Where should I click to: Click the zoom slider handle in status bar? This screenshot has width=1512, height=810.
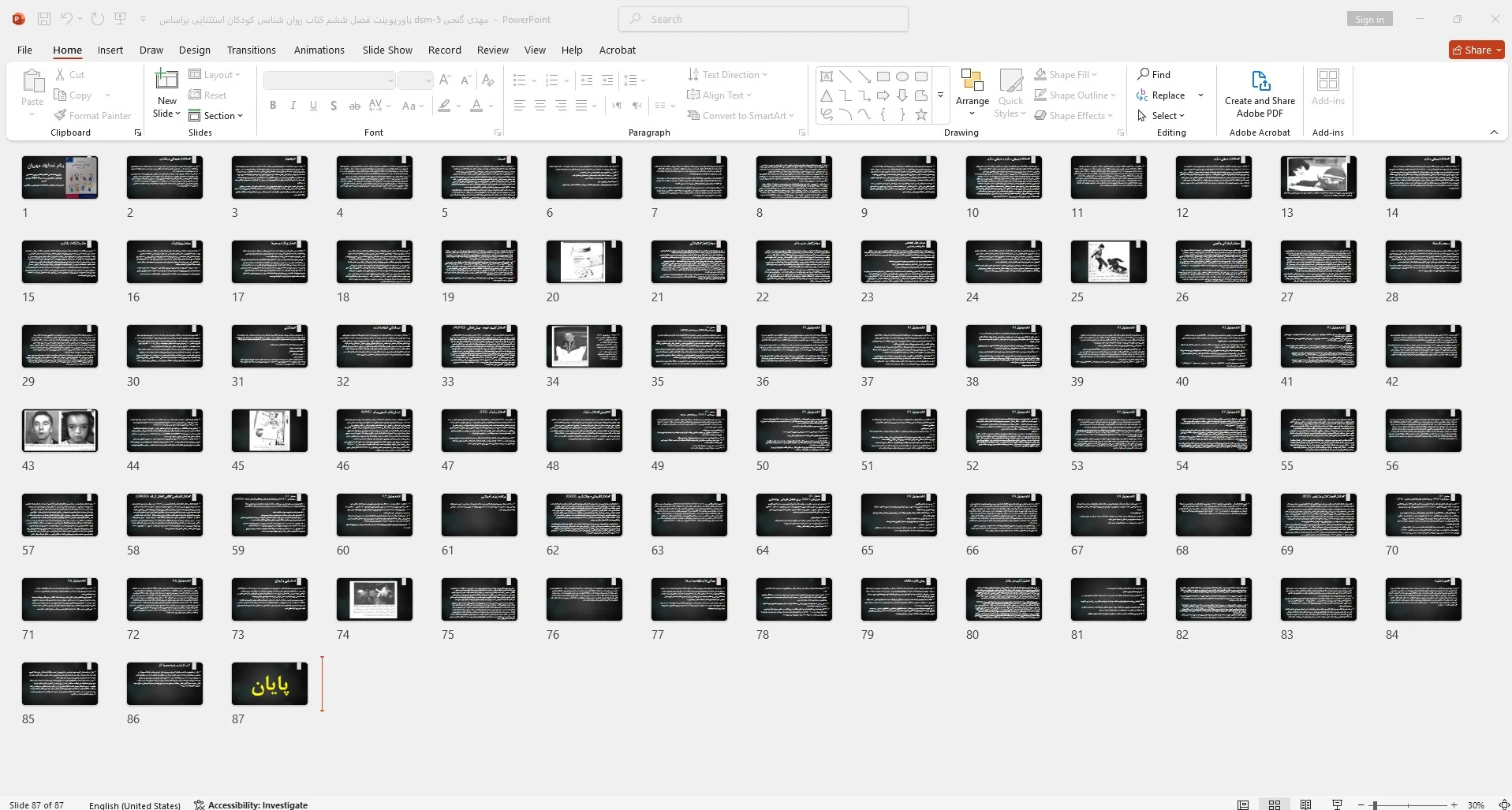(1375, 805)
